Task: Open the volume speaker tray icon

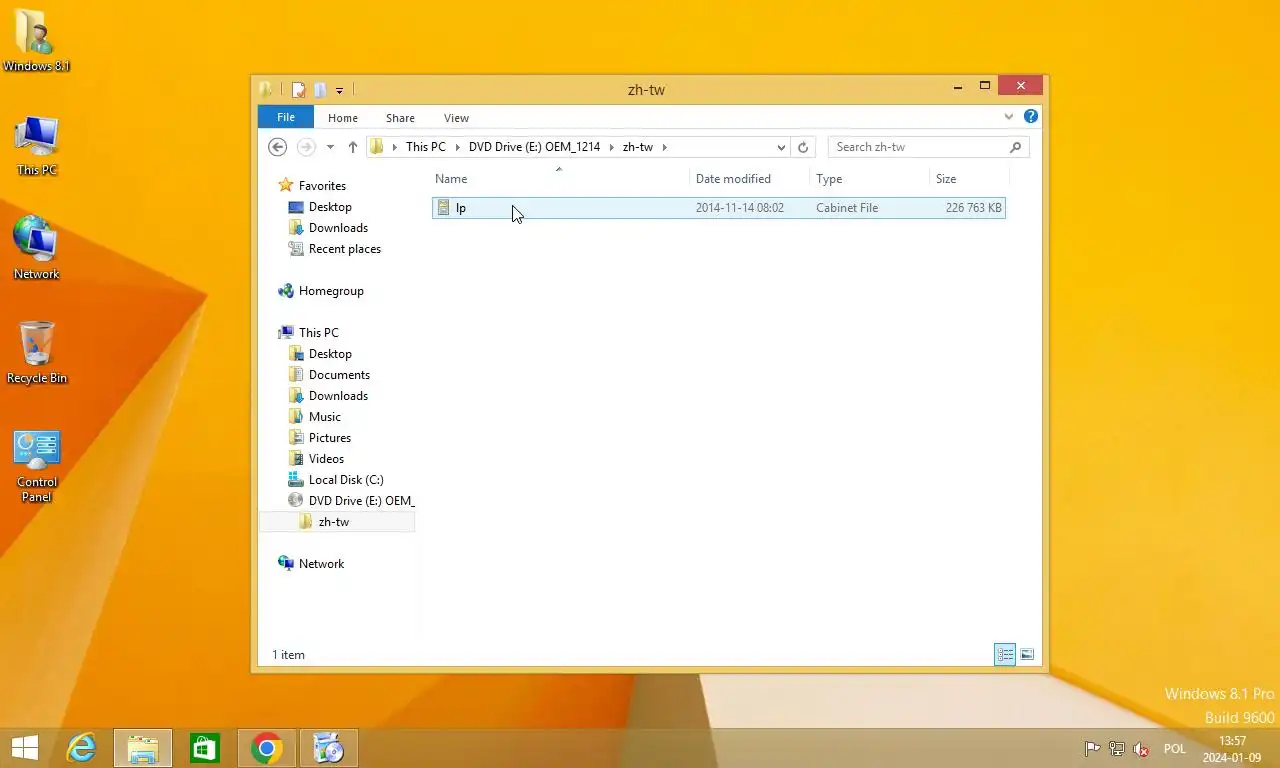Action: 1141,748
